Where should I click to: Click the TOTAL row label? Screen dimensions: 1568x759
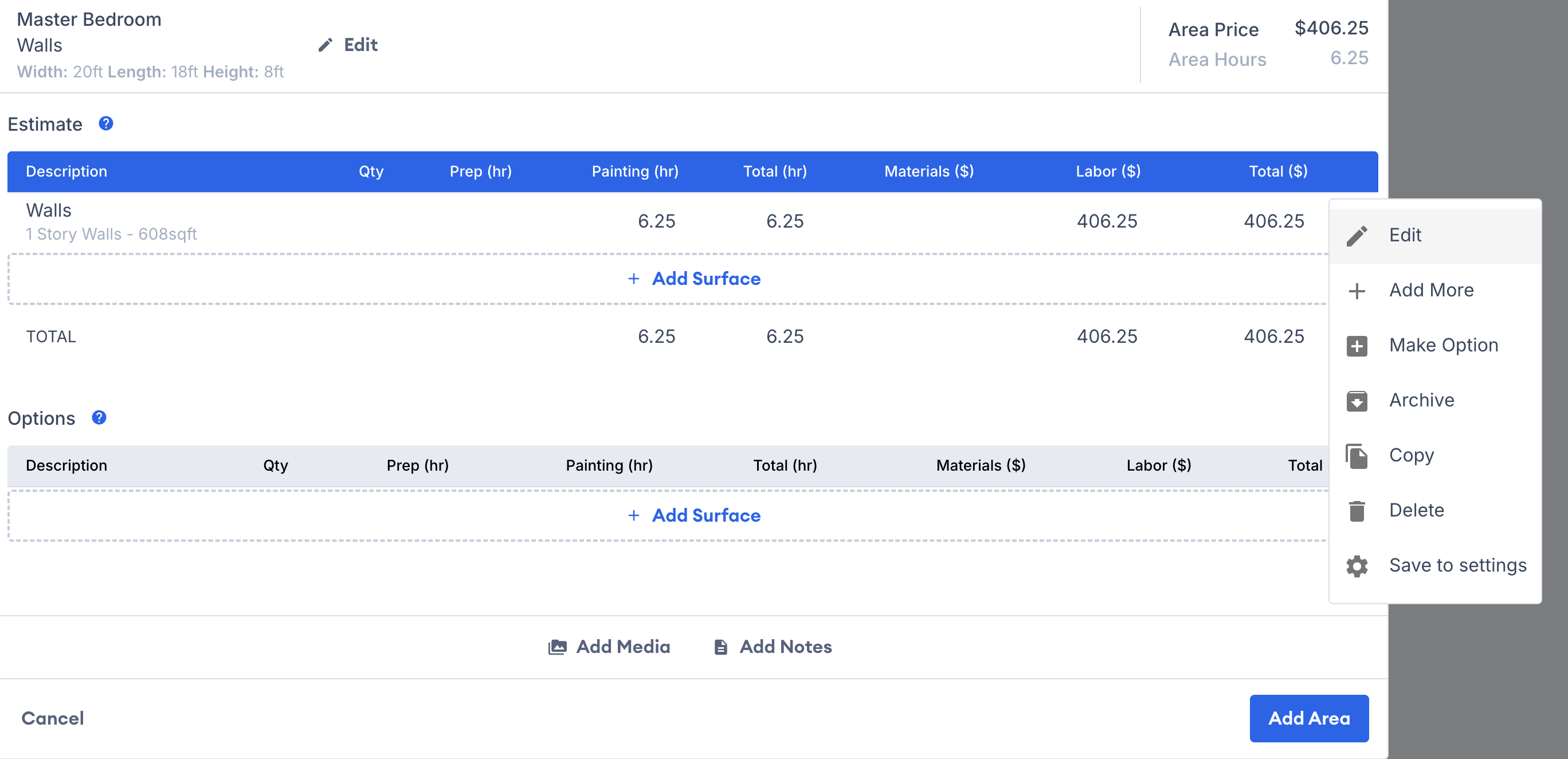pyautogui.click(x=51, y=337)
